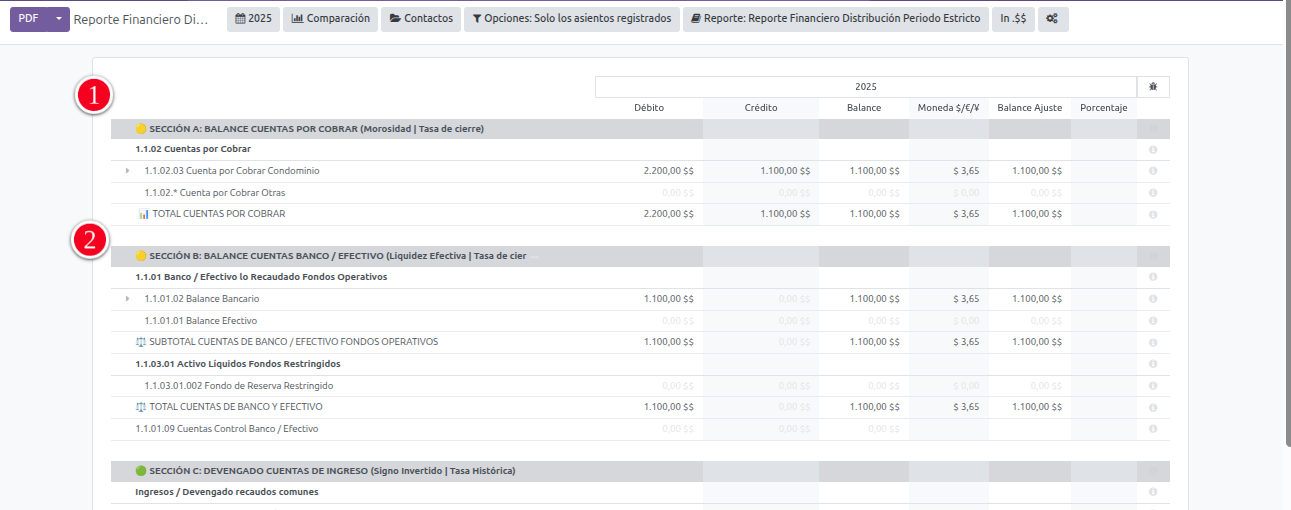Select the Fondo de Reserva Restringido account line

click(239, 386)
